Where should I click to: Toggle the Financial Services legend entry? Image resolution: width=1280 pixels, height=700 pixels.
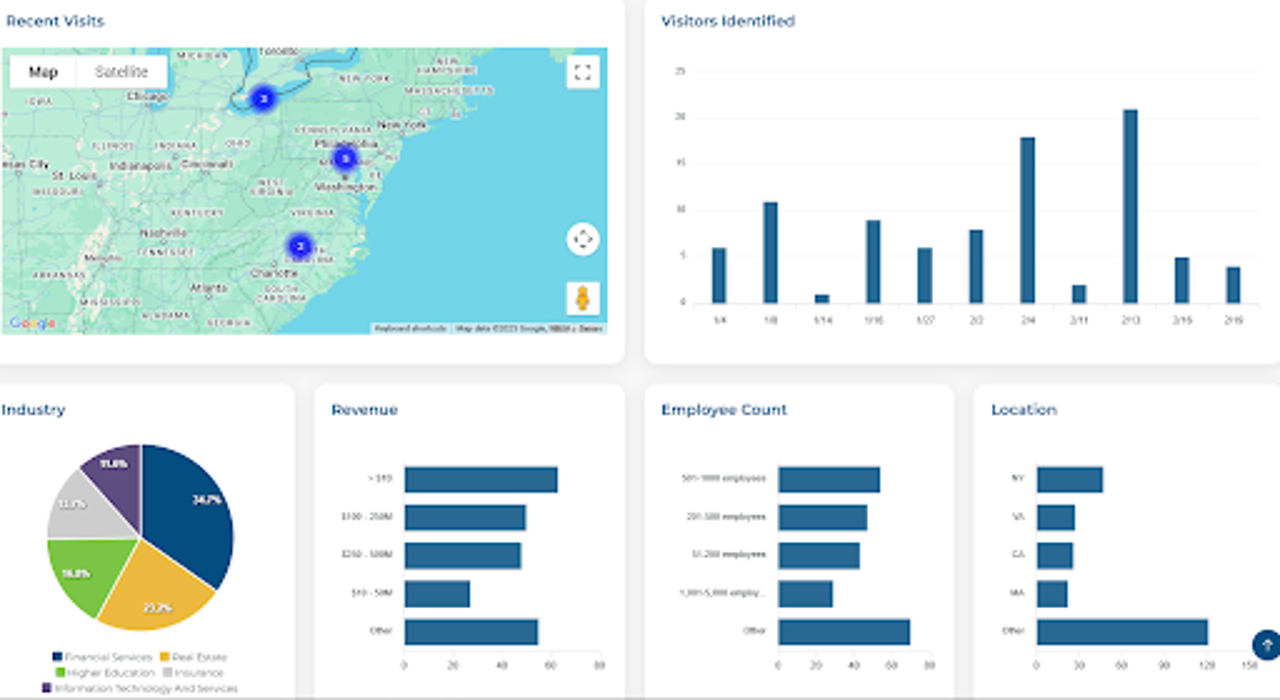click(102, 657)
